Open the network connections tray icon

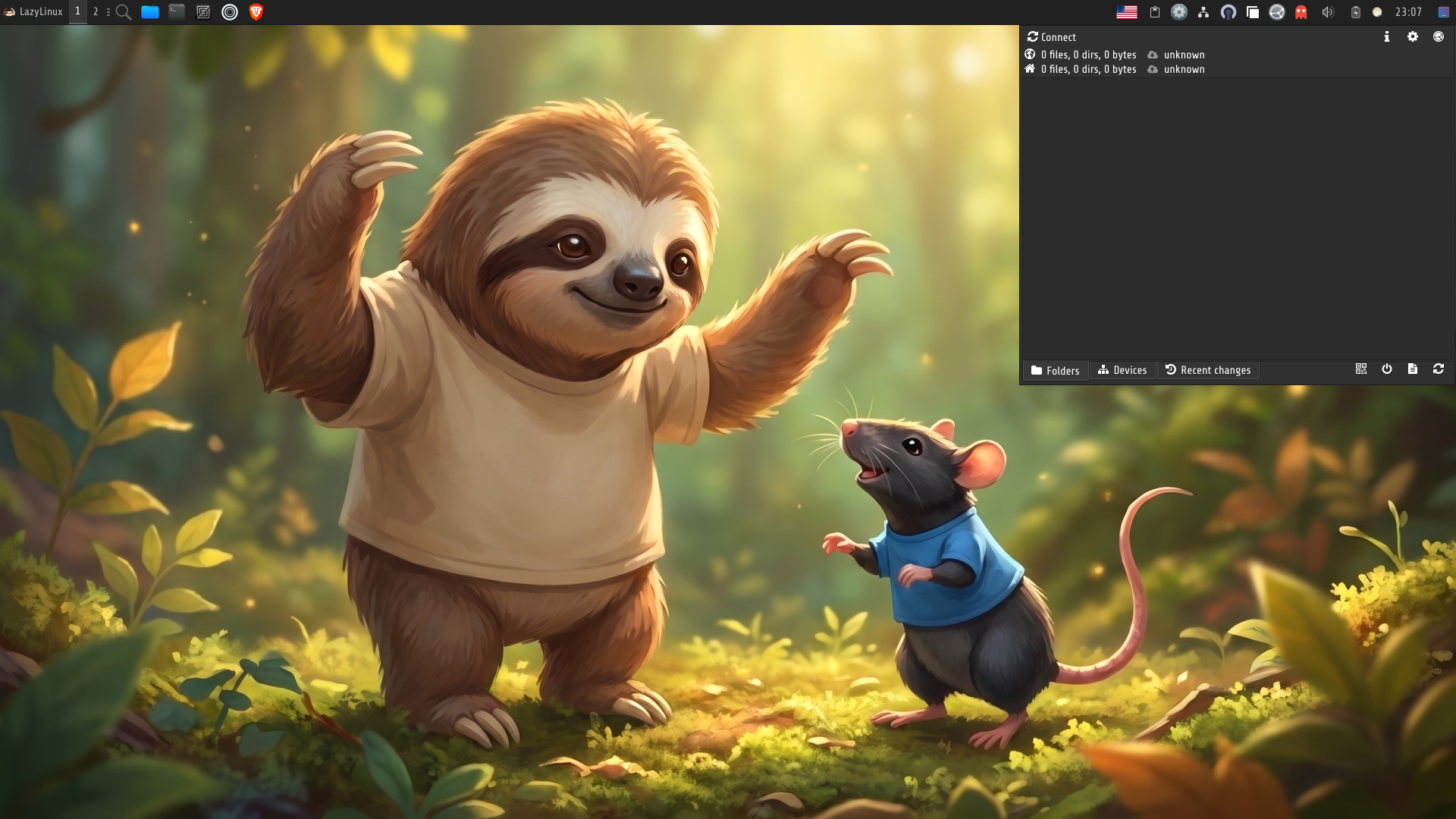point(1203,12)
